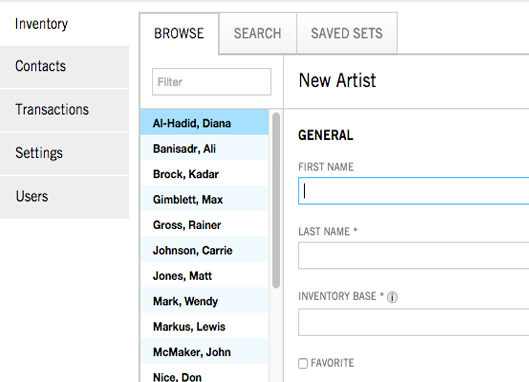Open the Users section
The height and width of the screenshot is (382, 529).
point(64,197)
